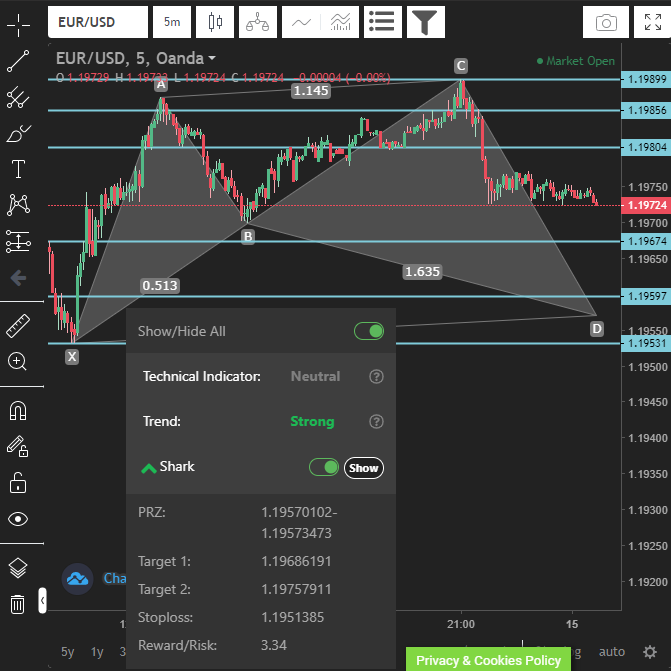The image size is (671, 671).
Task: Toggle lock all drawing tools
Action: point(18,483)
